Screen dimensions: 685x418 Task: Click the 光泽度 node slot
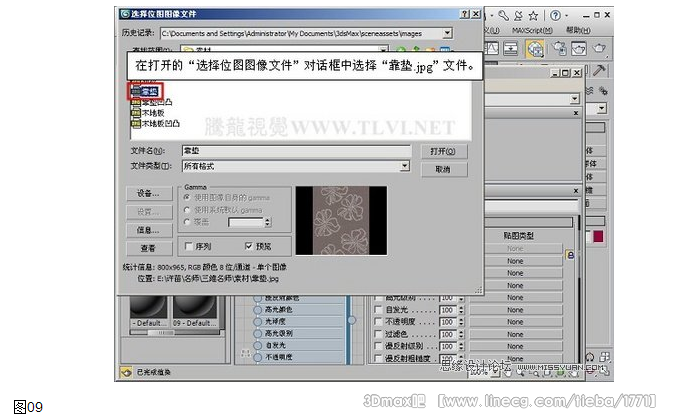click(x=299, y=321)
